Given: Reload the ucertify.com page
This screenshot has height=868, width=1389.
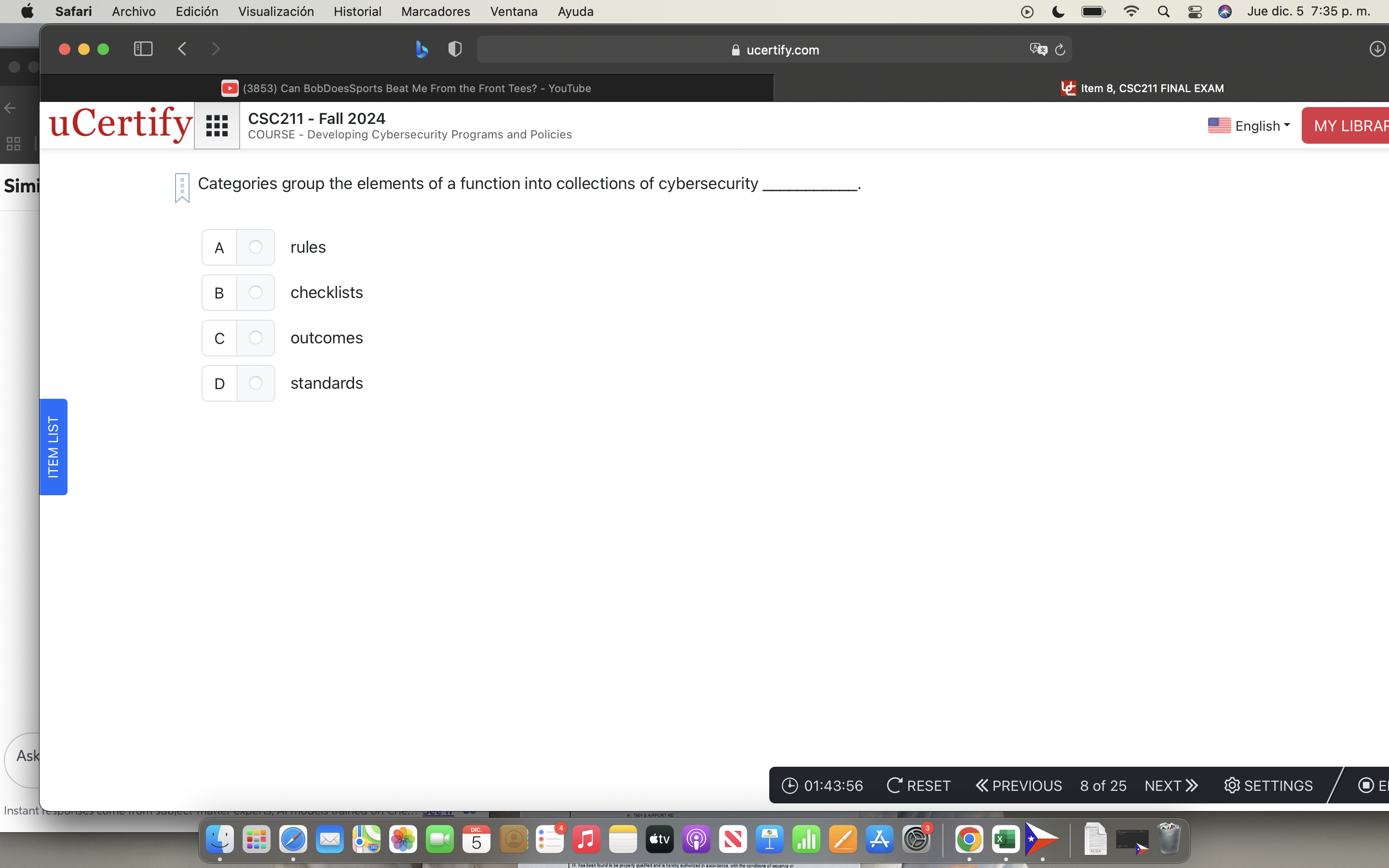Looking at the screenshot, I should click(x=1059, y=49).
